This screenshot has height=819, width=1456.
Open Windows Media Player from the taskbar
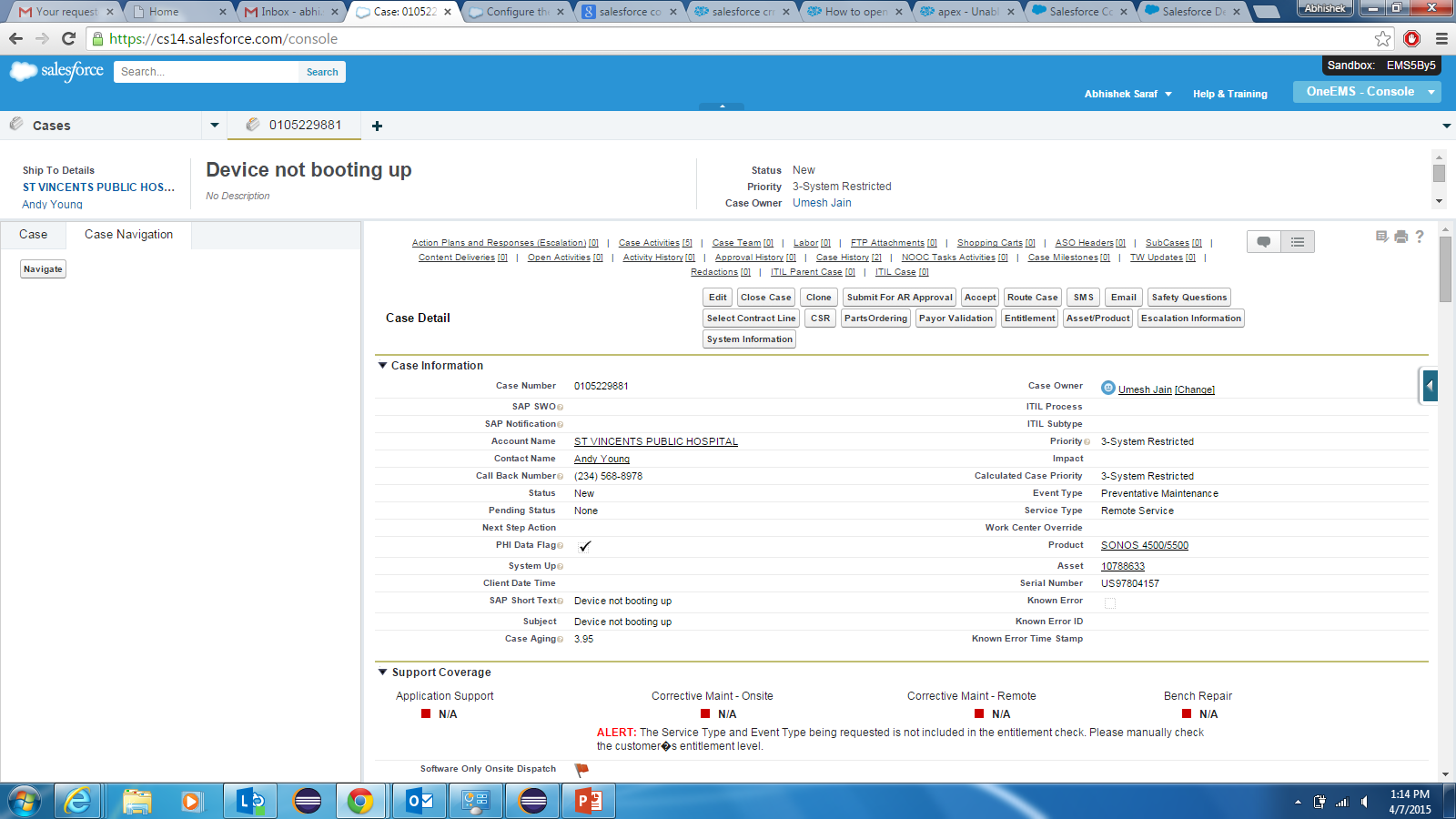pyautogui.click(x=191, y=802)
